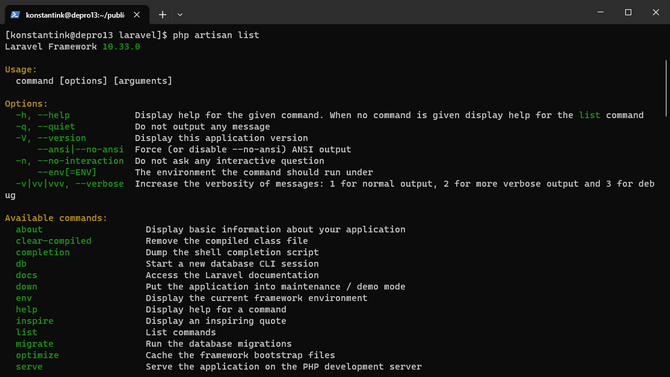
Task: Expand the new tab profile dropdown chevron
Action: point(180,15)
